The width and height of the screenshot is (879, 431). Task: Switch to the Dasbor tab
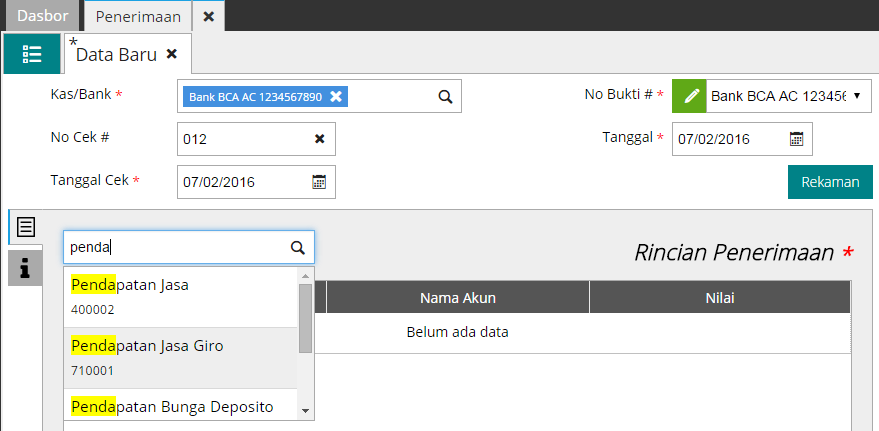pos(43,16)
